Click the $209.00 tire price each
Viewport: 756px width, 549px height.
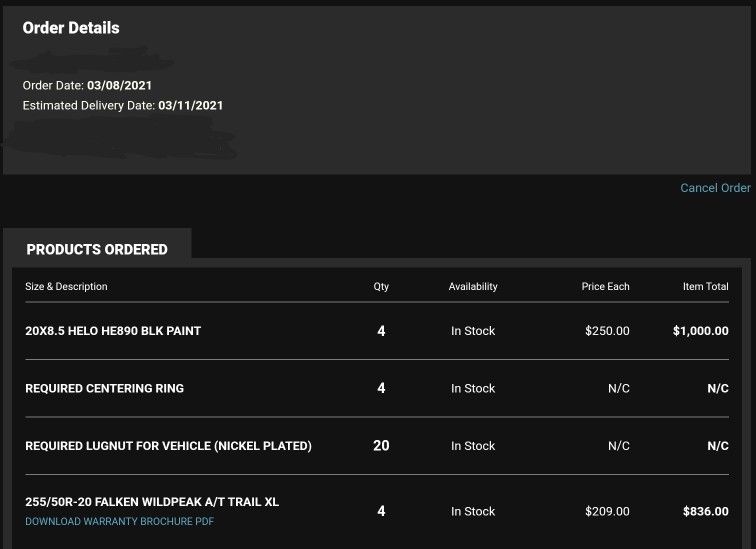(607, 511)
